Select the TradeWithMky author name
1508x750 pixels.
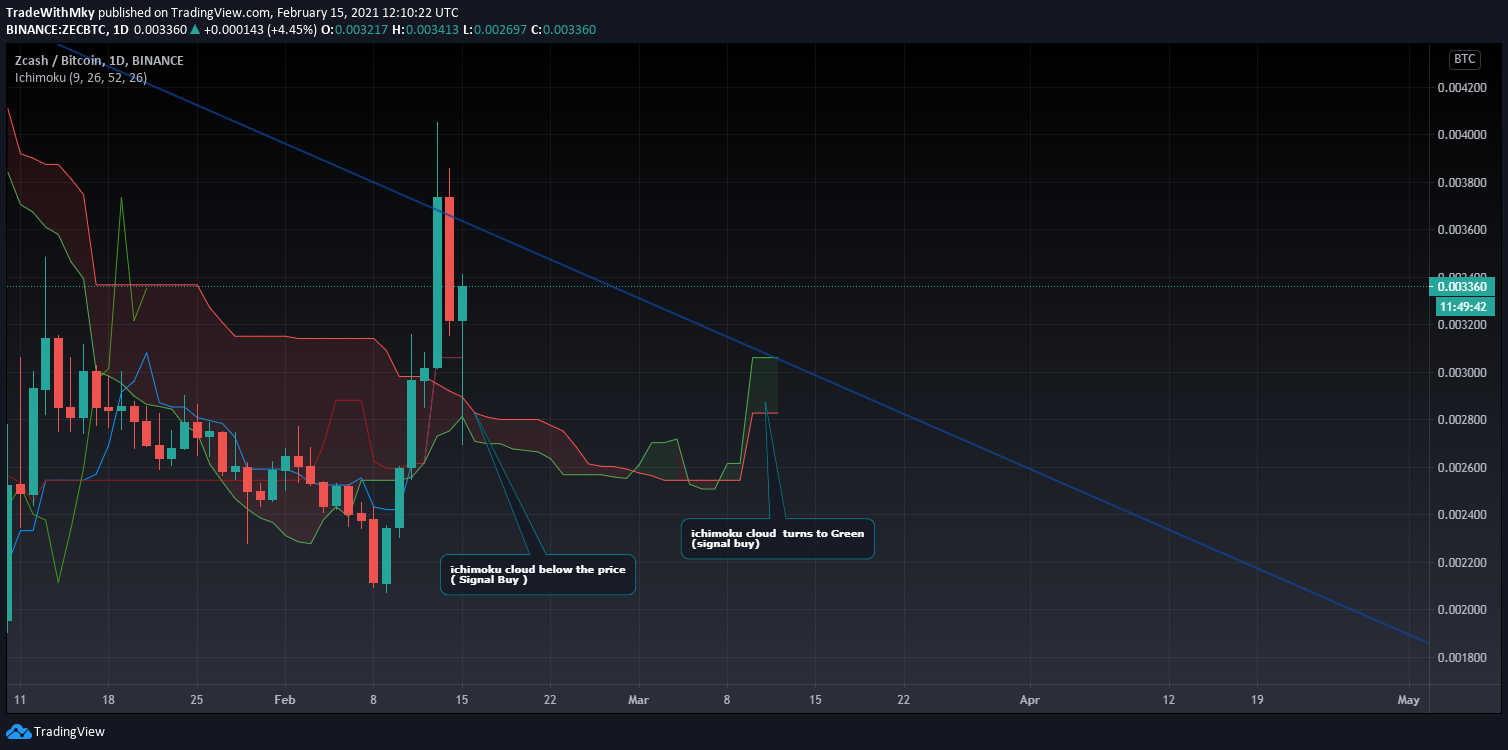(x=50, y=13)
